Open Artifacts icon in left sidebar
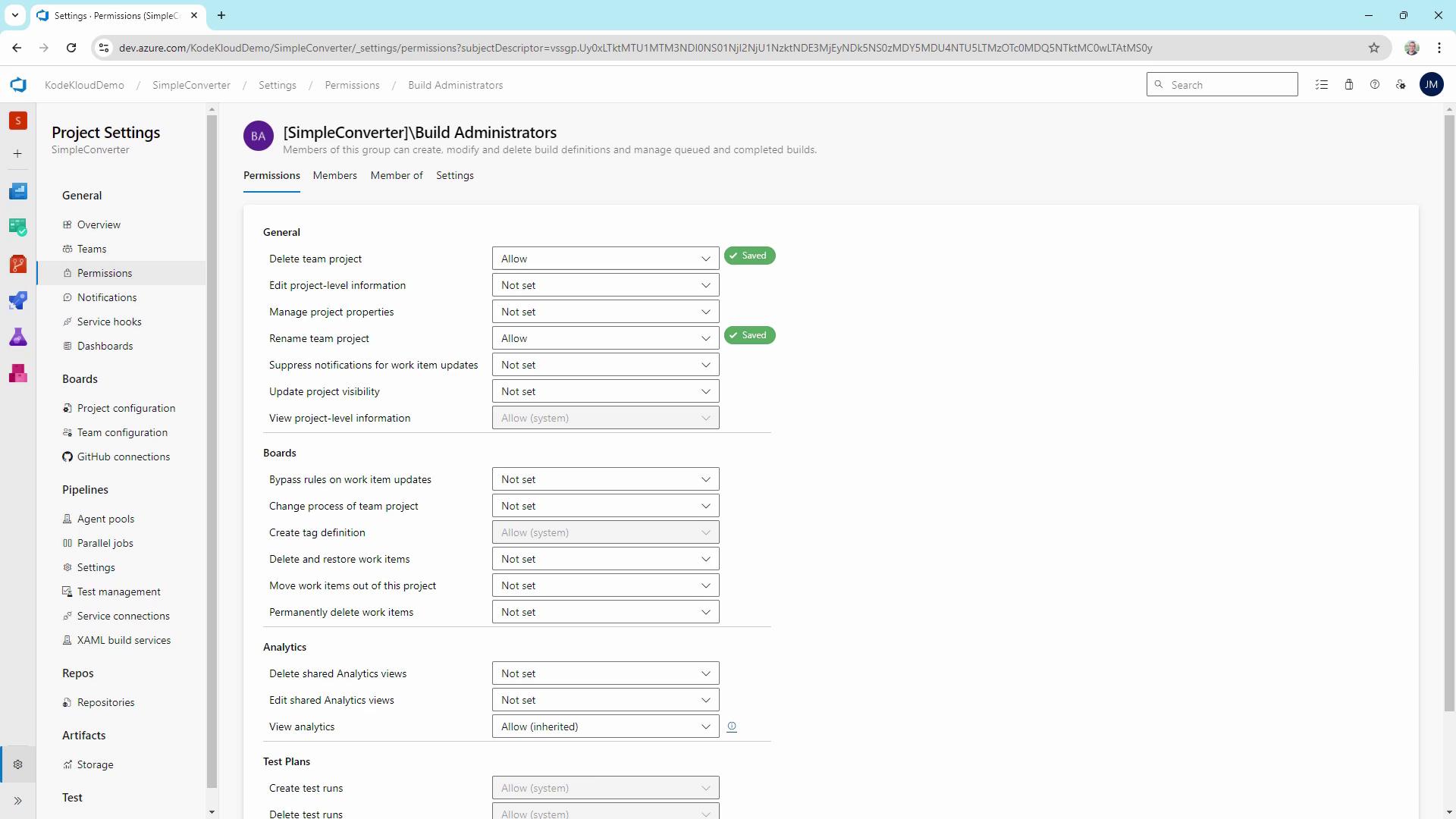Screen dimensions: 1456x819 click(x=18, y=373)
